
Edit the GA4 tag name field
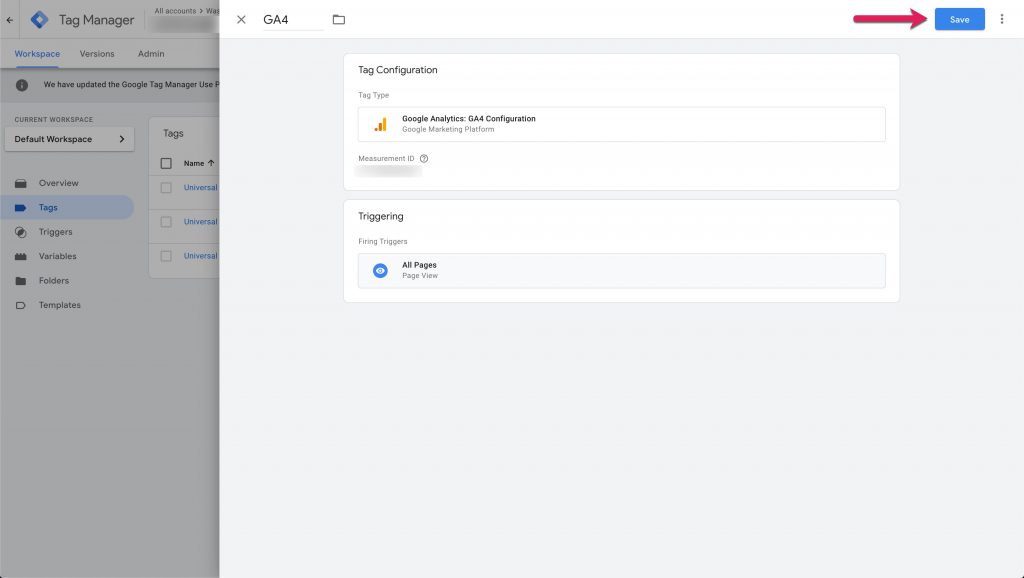click(x=292, y=19)
